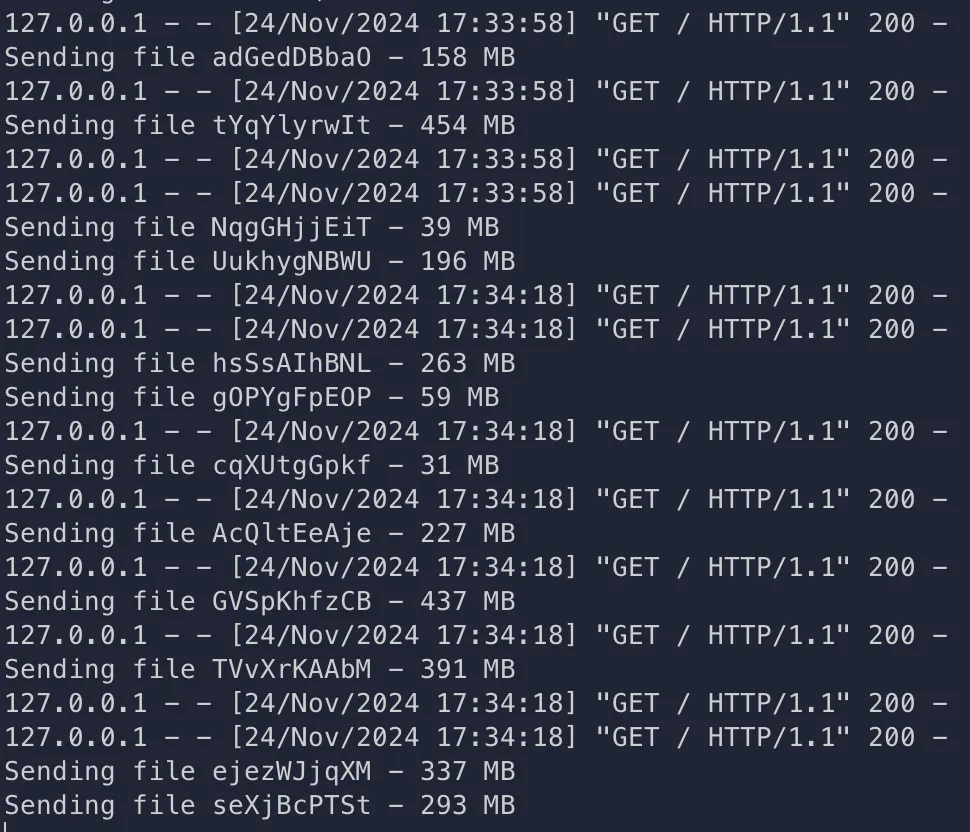The image size is (970, 832).
Task: Select the file name tYqYlyrwIt
Action: pos(284,125)
